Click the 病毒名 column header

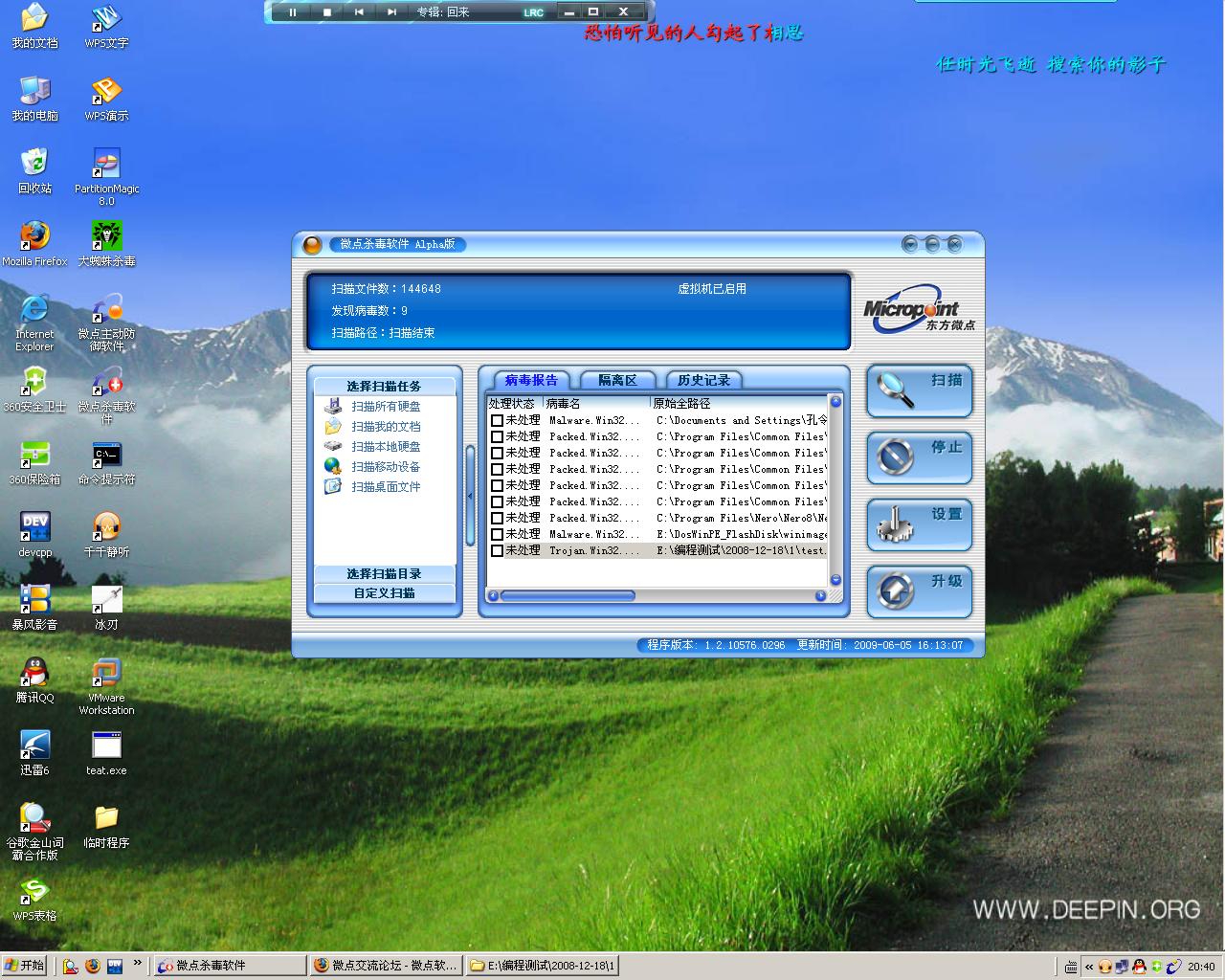click(597, 403)
